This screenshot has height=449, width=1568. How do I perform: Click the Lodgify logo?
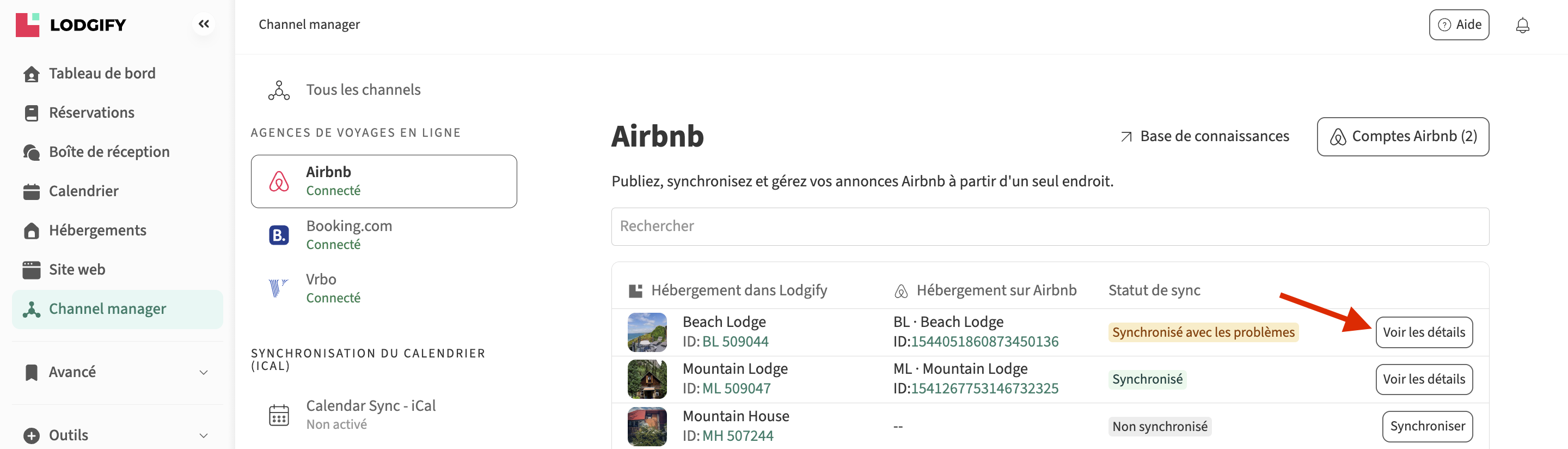[71, 25]
